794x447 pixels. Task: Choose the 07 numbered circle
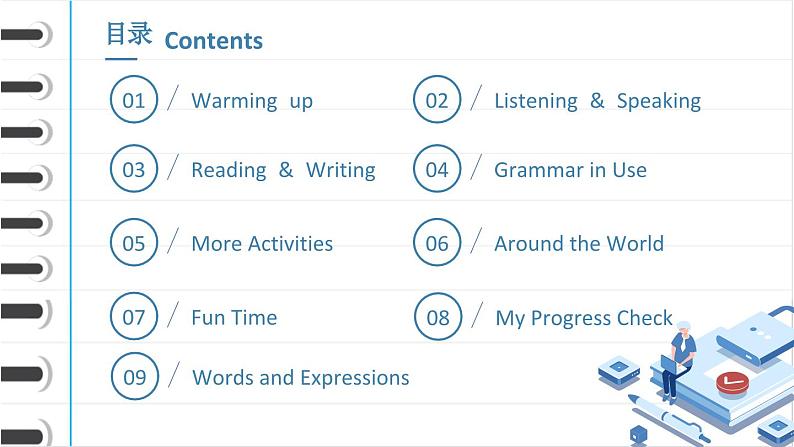point(134,317)
